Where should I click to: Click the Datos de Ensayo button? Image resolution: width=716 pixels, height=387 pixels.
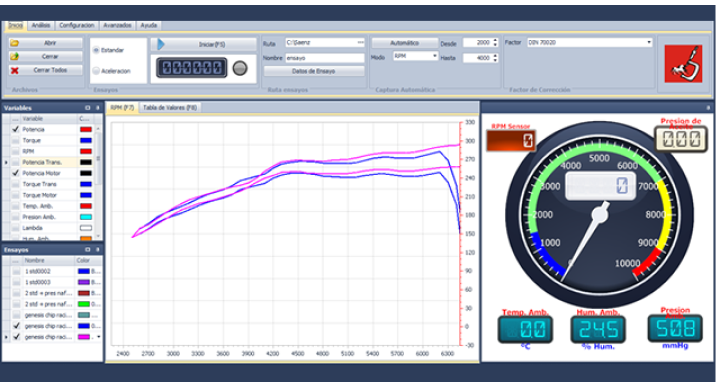[x=314, y=71]
